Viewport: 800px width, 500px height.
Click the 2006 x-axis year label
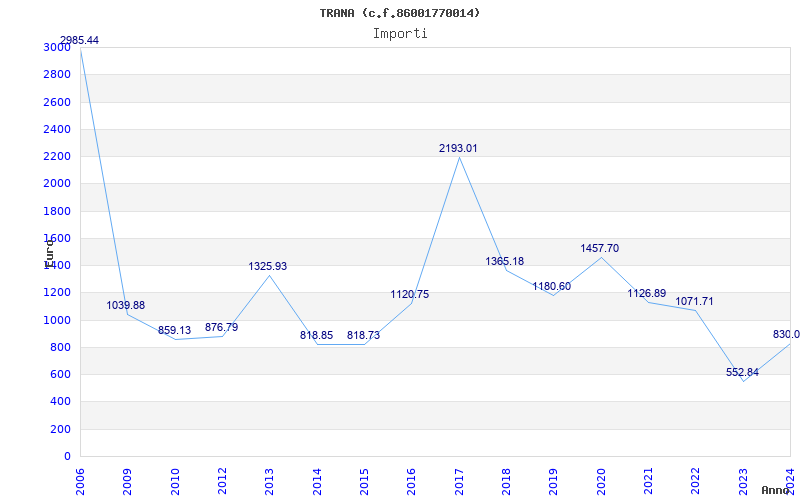click(80, 481)
